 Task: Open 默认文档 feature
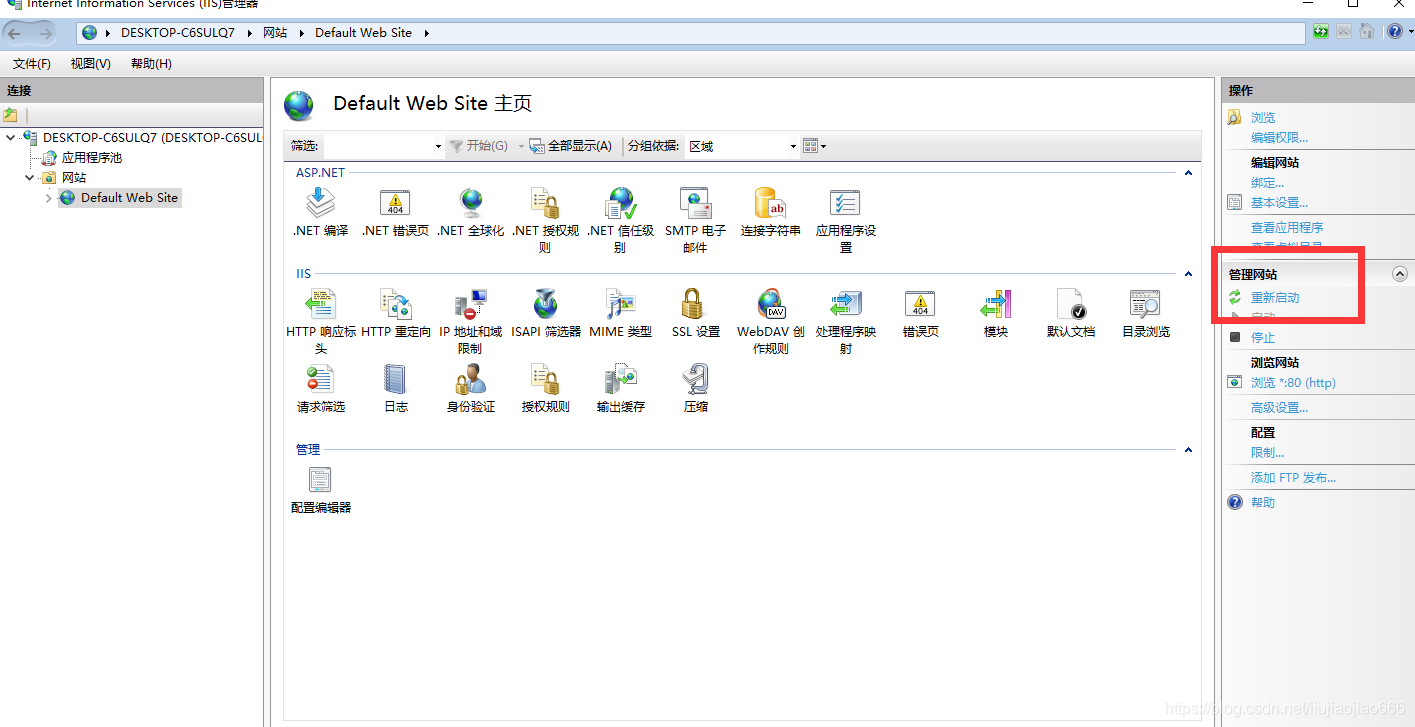[1071, 313]
